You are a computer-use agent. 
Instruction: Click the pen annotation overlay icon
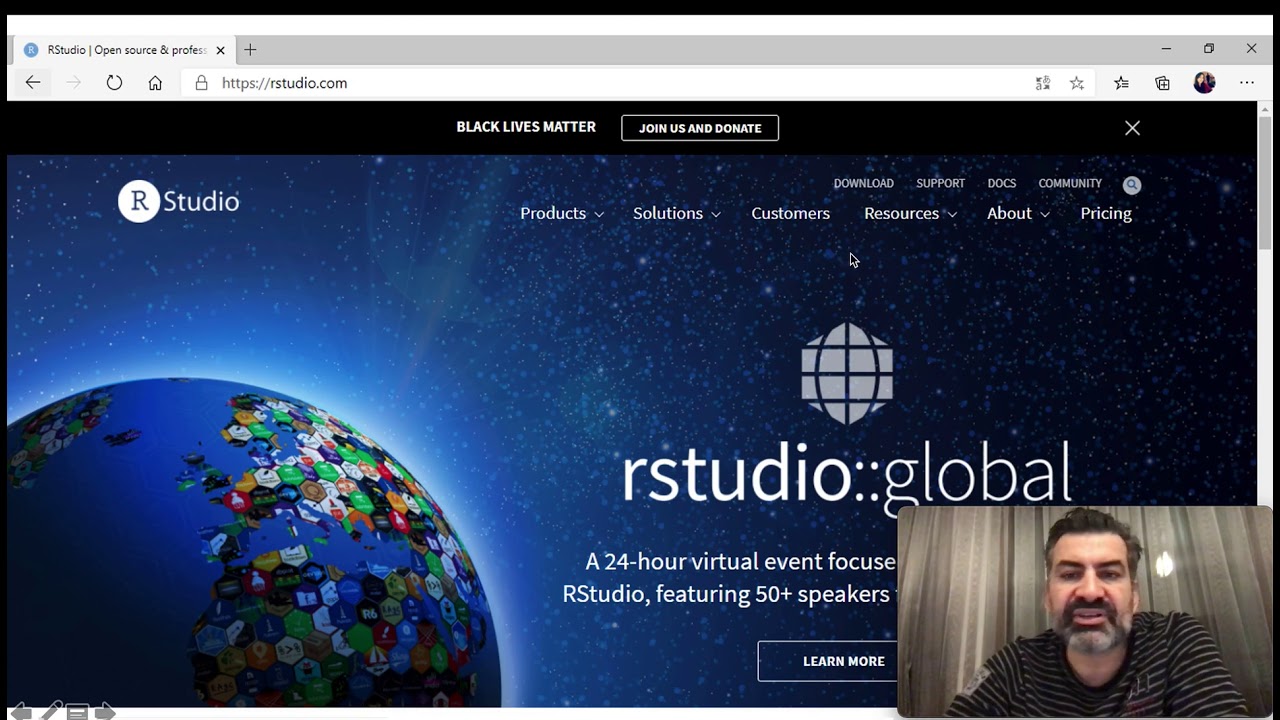tap(50, 711)
